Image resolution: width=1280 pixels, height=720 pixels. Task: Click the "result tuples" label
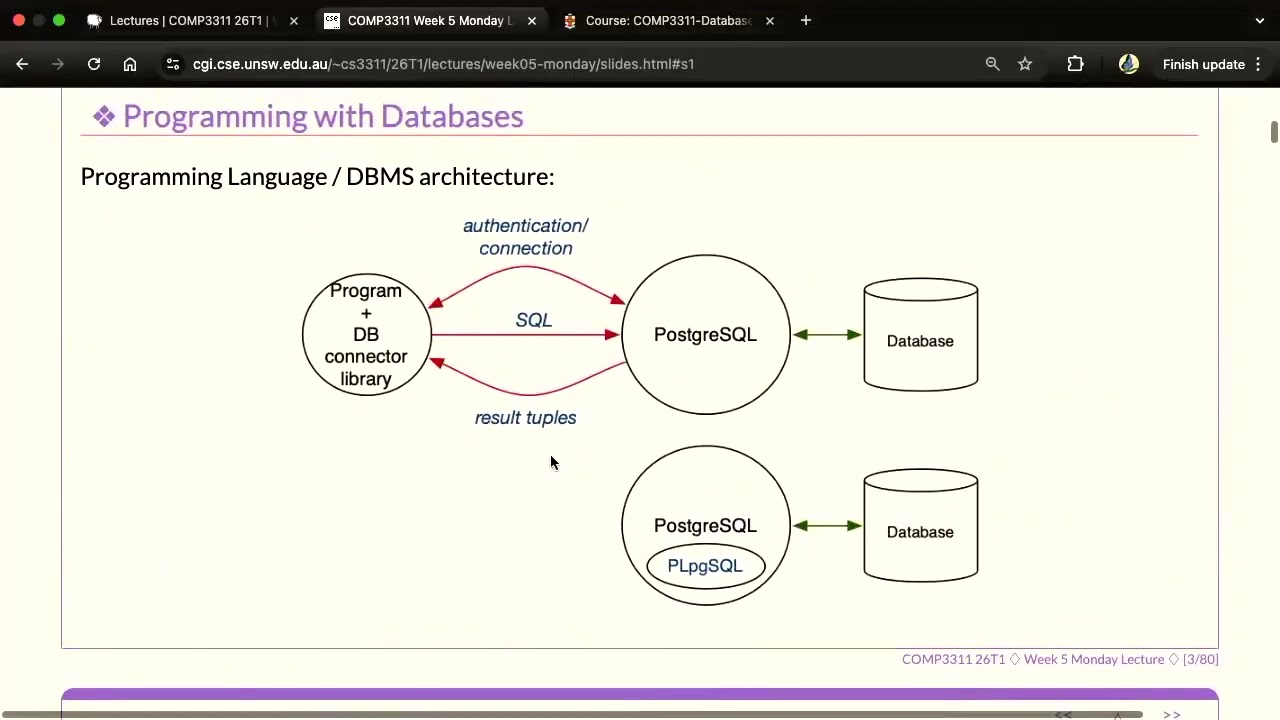pyautogui.click(x=526, y=418)
